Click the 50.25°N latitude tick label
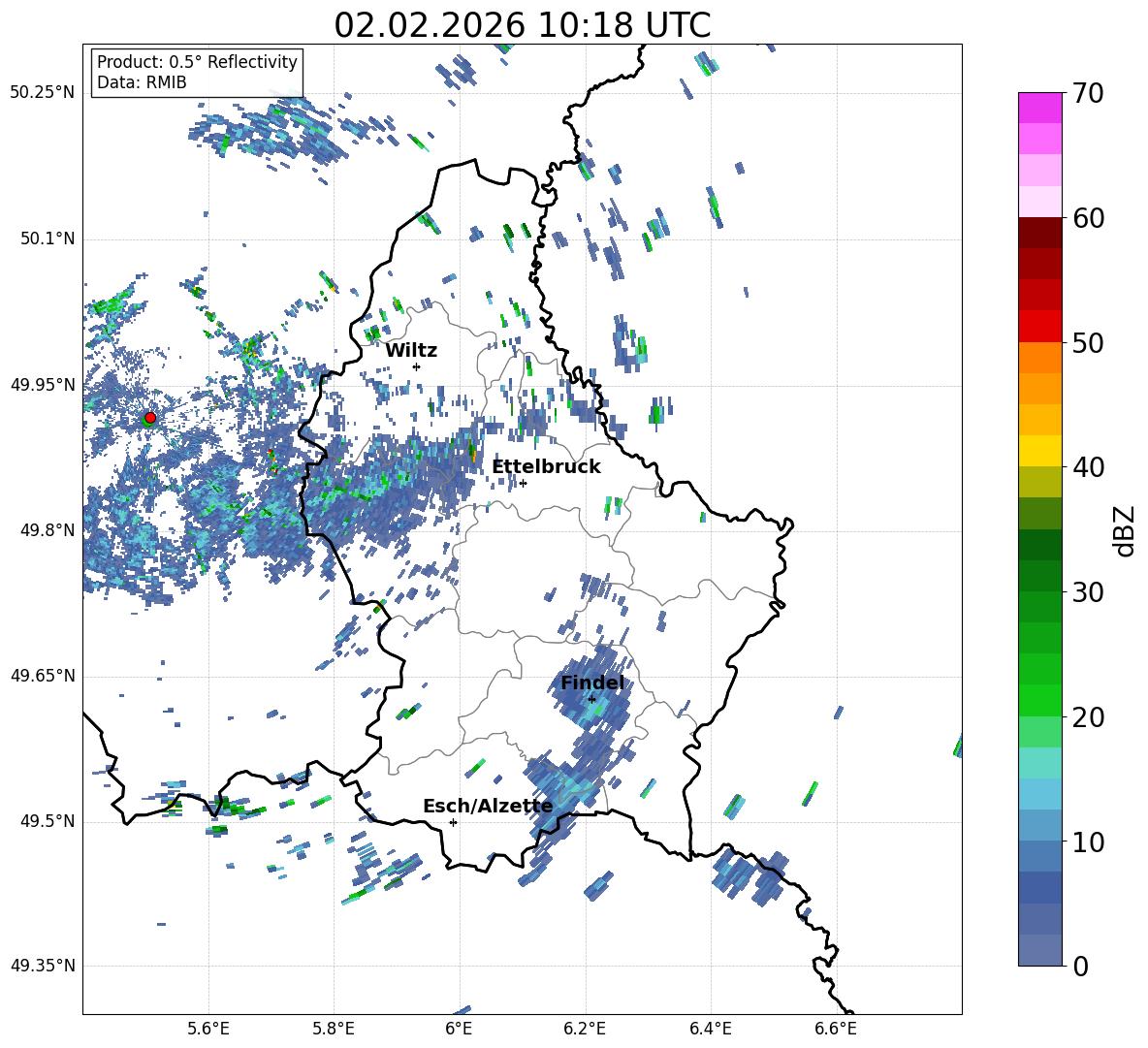Viewport: 1148px width, 1048px height. point(42,92)
